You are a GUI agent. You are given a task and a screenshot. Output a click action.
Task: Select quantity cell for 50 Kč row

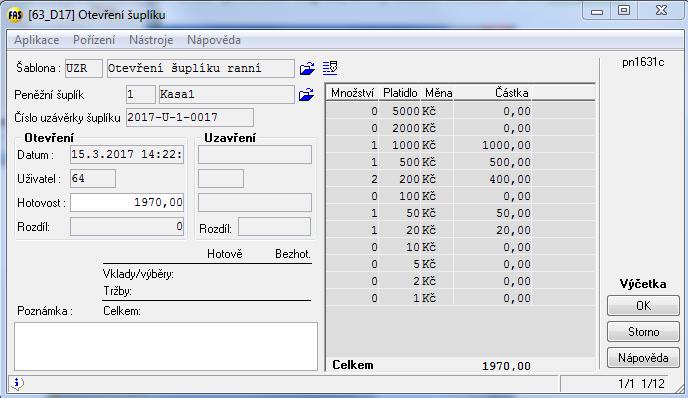tap(352, 213)
